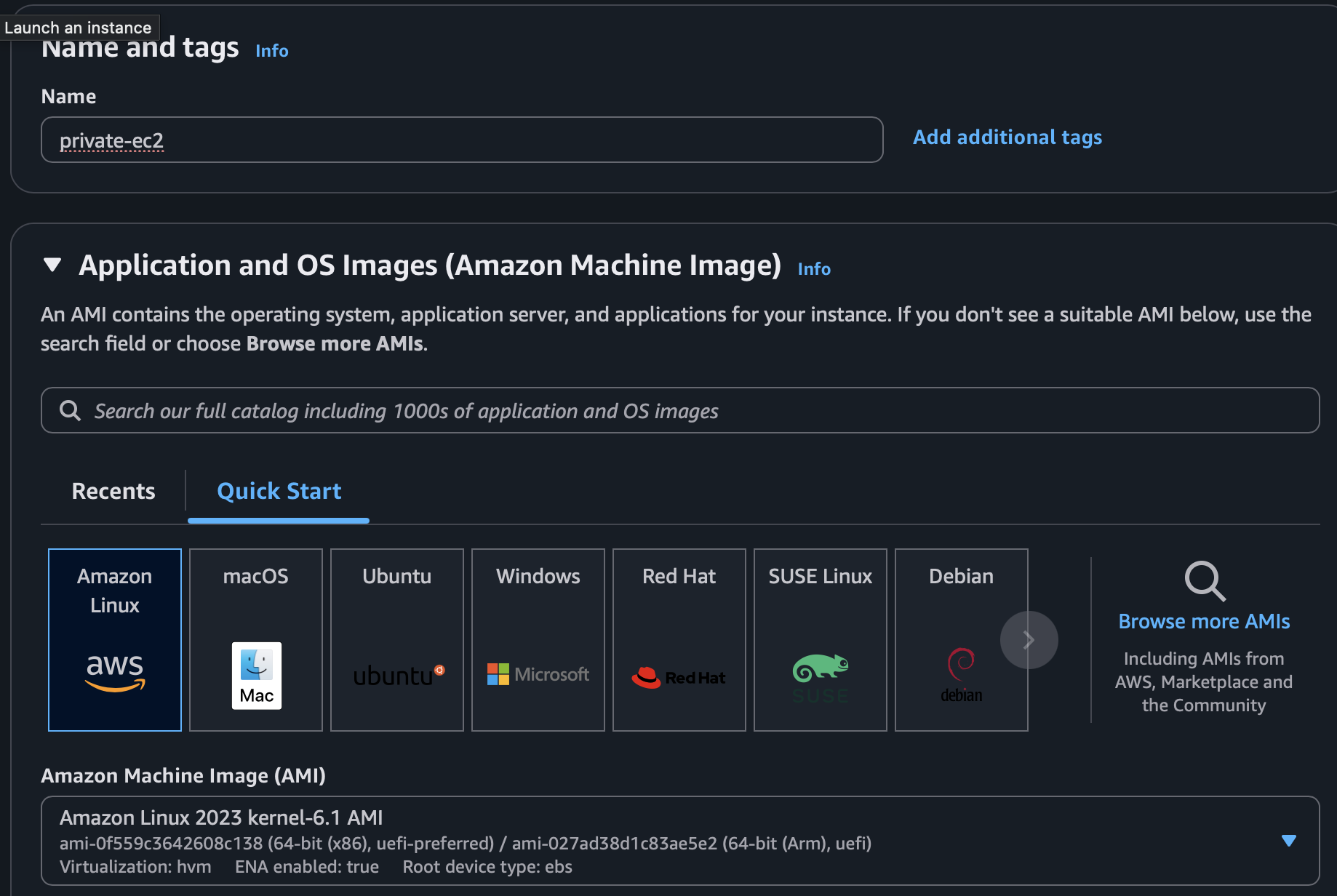Click the Browse more AMIs magnifier icon
The width and height of the screenshot is (1337, 896).
1205,580
